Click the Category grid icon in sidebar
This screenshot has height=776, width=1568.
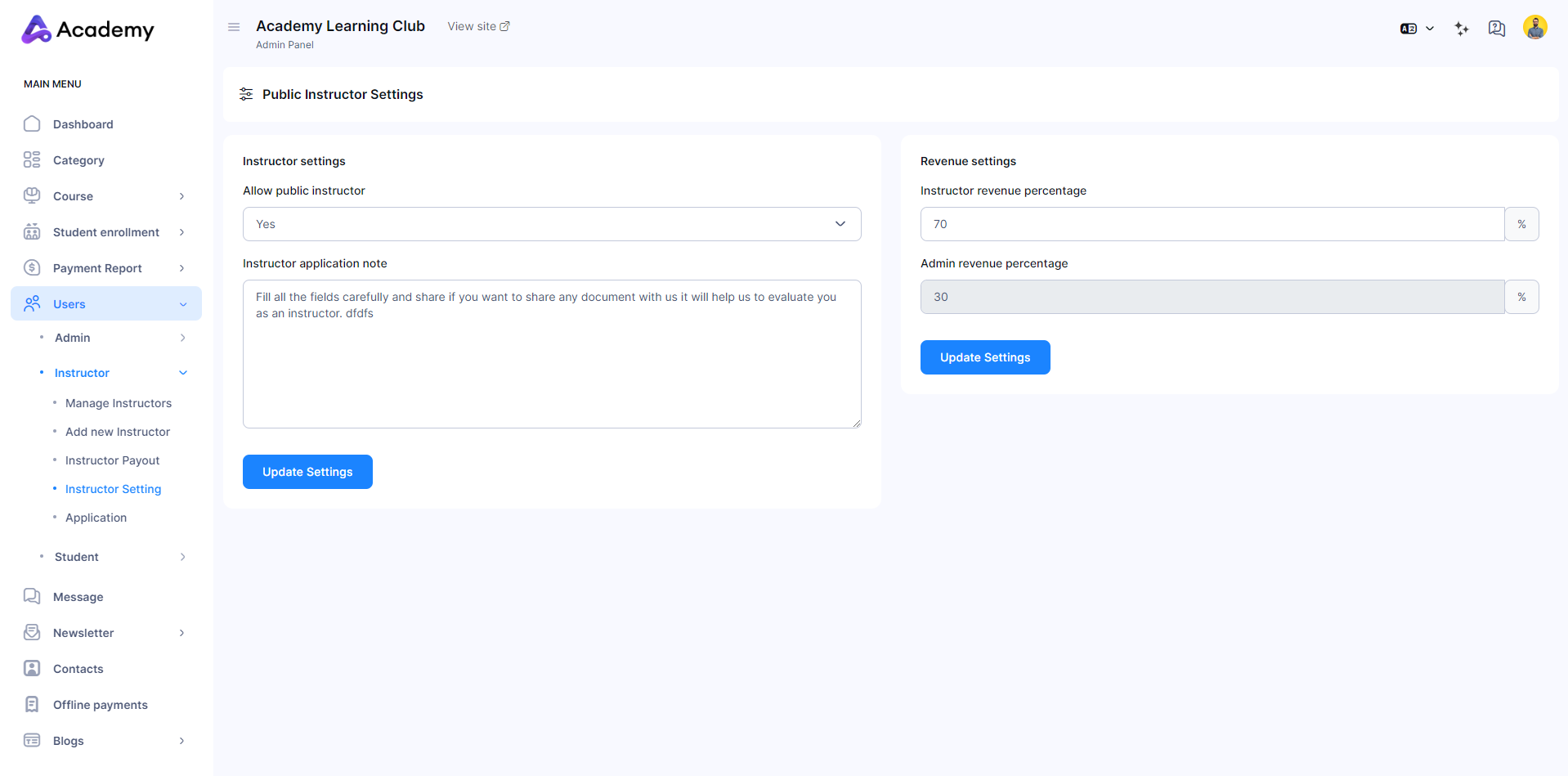click(32, 160)
